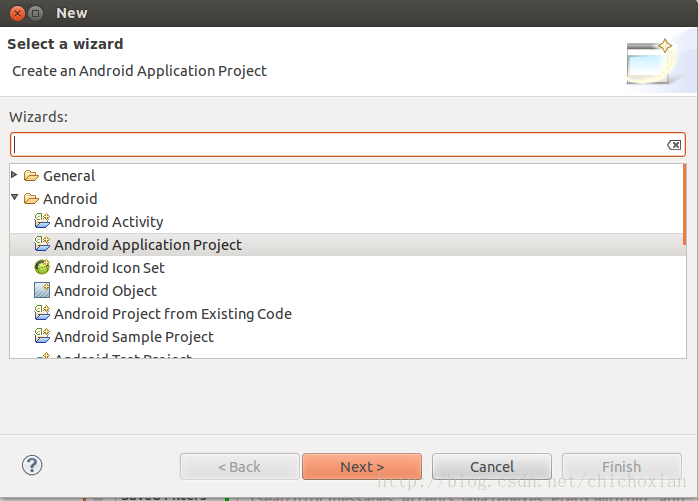Select the Android folder label
Viewport: 698px width, 501px height.
[70, 199]
